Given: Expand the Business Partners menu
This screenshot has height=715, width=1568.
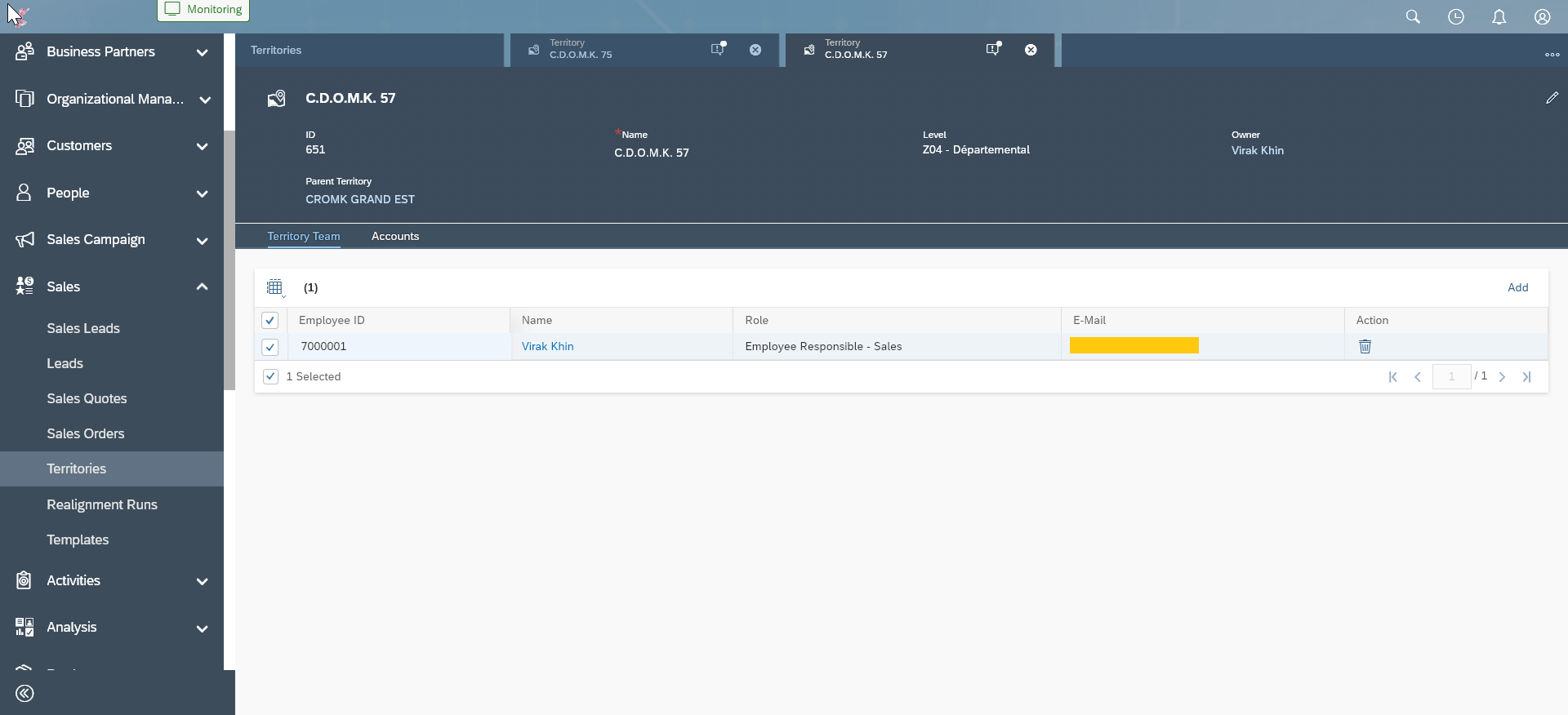Looking at the screenshot, I should click(x=202, y=52).
